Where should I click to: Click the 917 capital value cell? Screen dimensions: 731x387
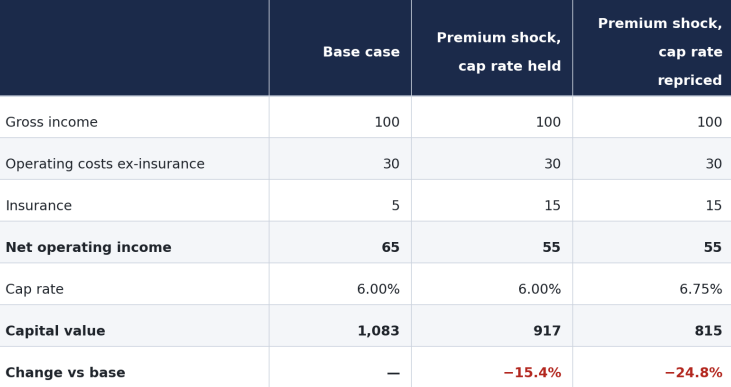click(547, 331)
